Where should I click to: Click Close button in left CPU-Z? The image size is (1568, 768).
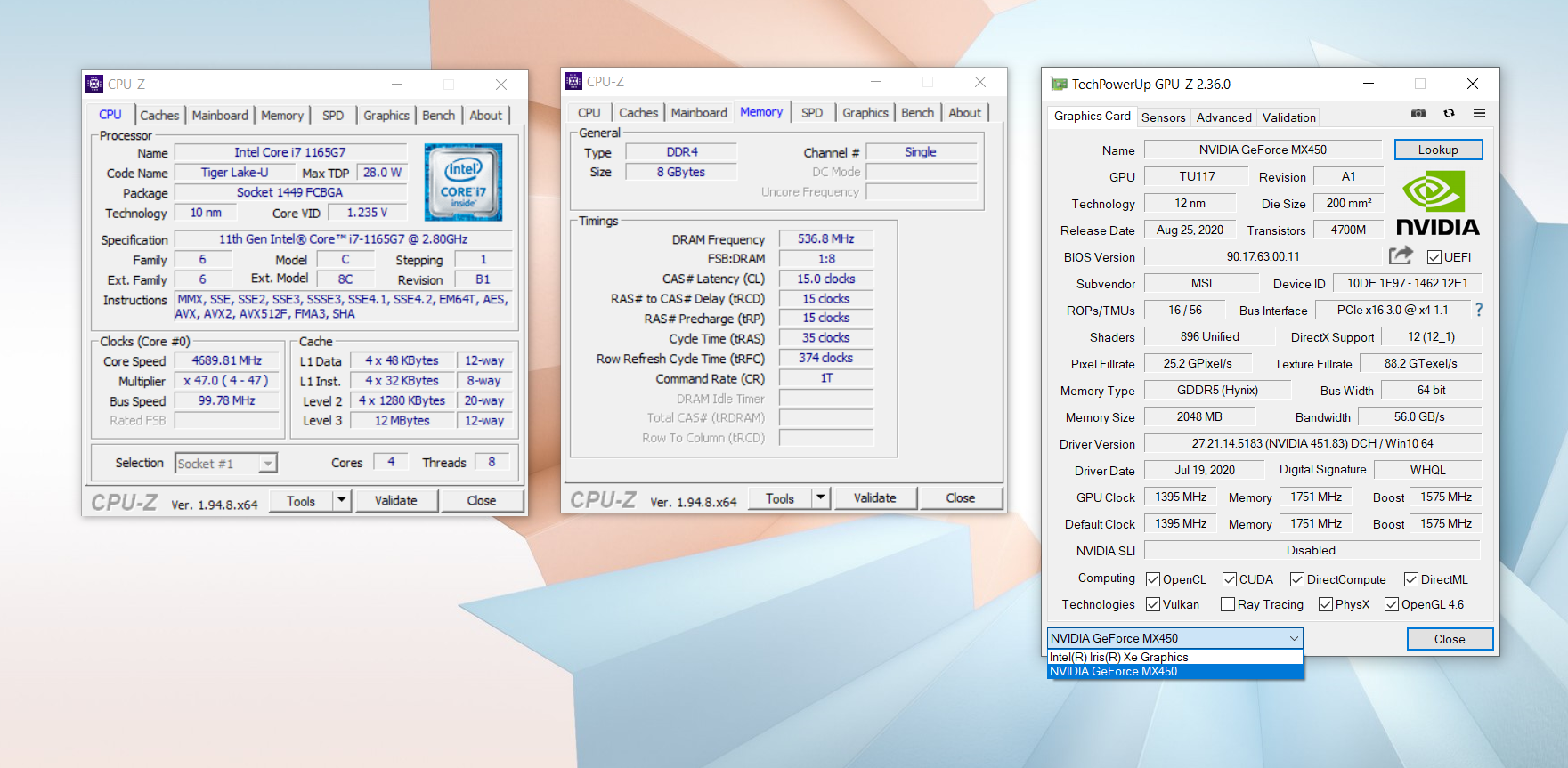[482, 501]
